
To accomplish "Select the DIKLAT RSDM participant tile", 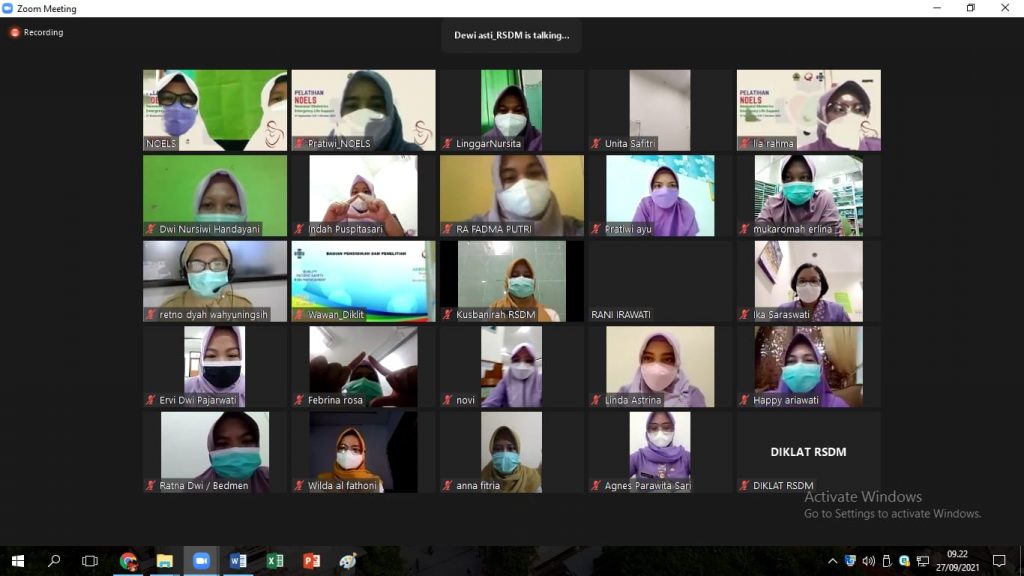I will (808, 452).
